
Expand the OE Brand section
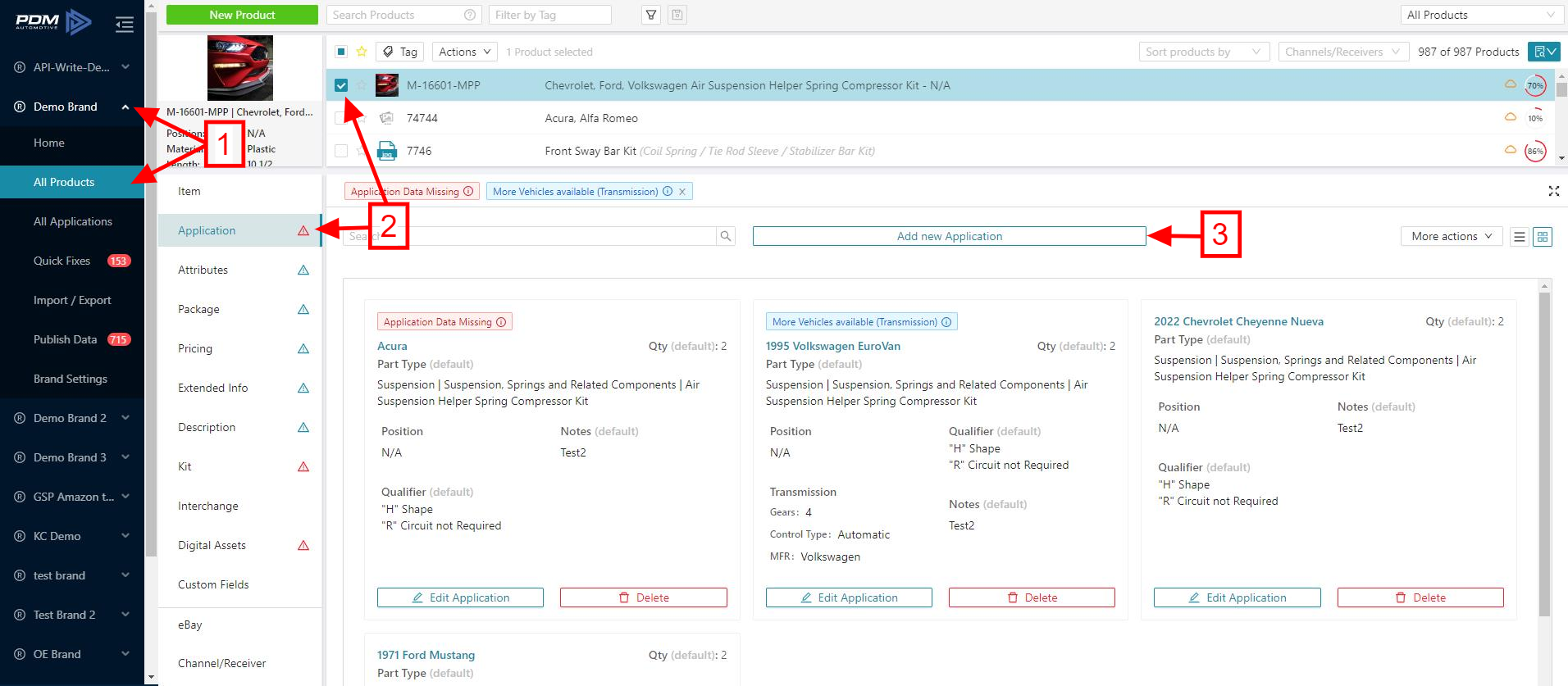pyautogui.click(x=125, y=654)
